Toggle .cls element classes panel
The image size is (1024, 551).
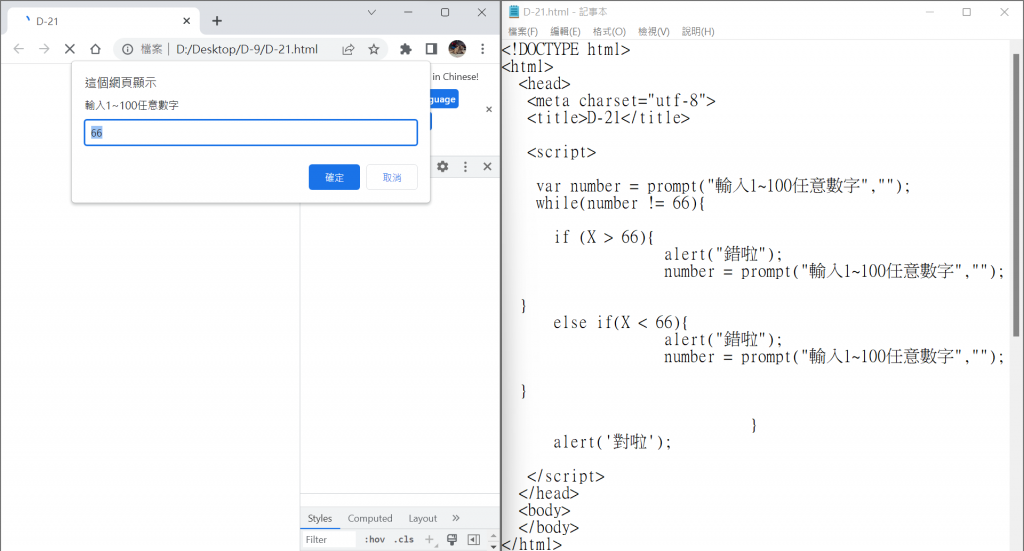coord(404,540)
